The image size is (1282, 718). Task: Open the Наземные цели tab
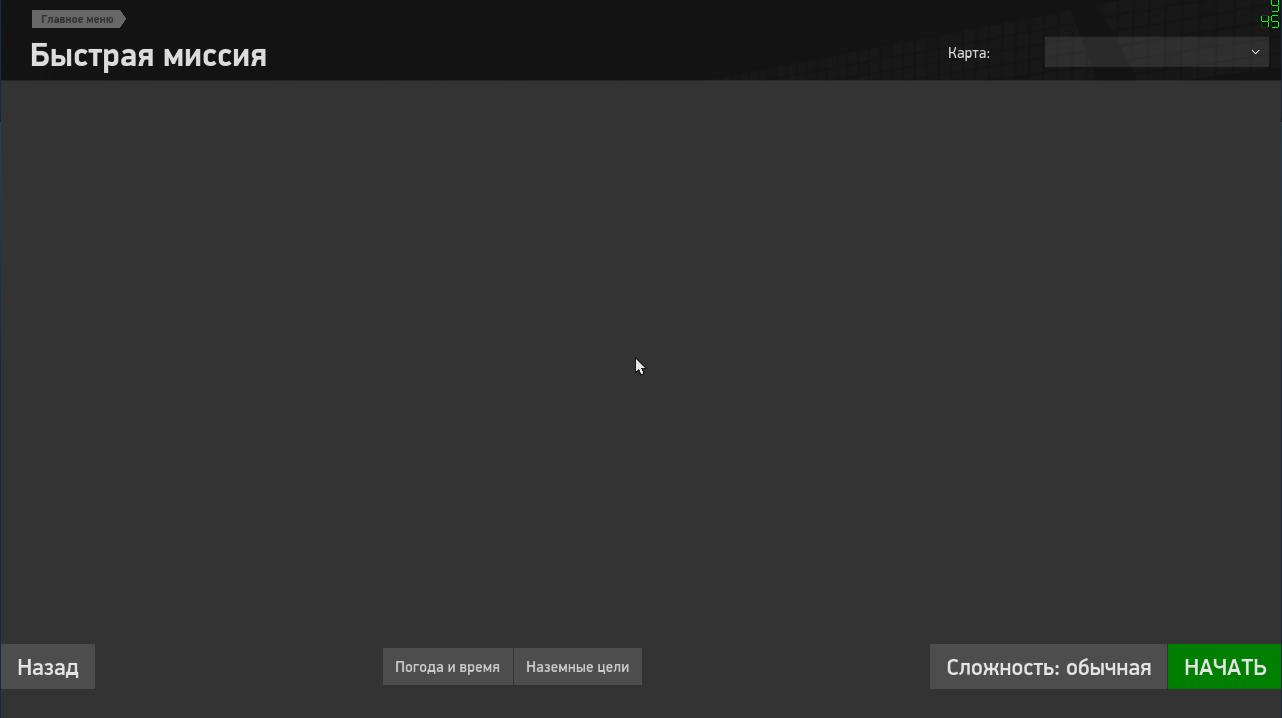(578, 667)
